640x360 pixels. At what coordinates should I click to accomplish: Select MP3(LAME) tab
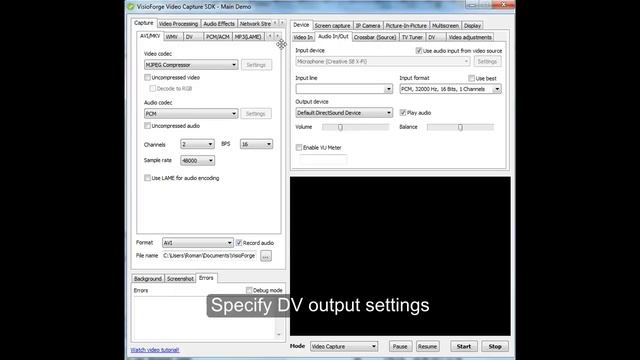(248, 37)
